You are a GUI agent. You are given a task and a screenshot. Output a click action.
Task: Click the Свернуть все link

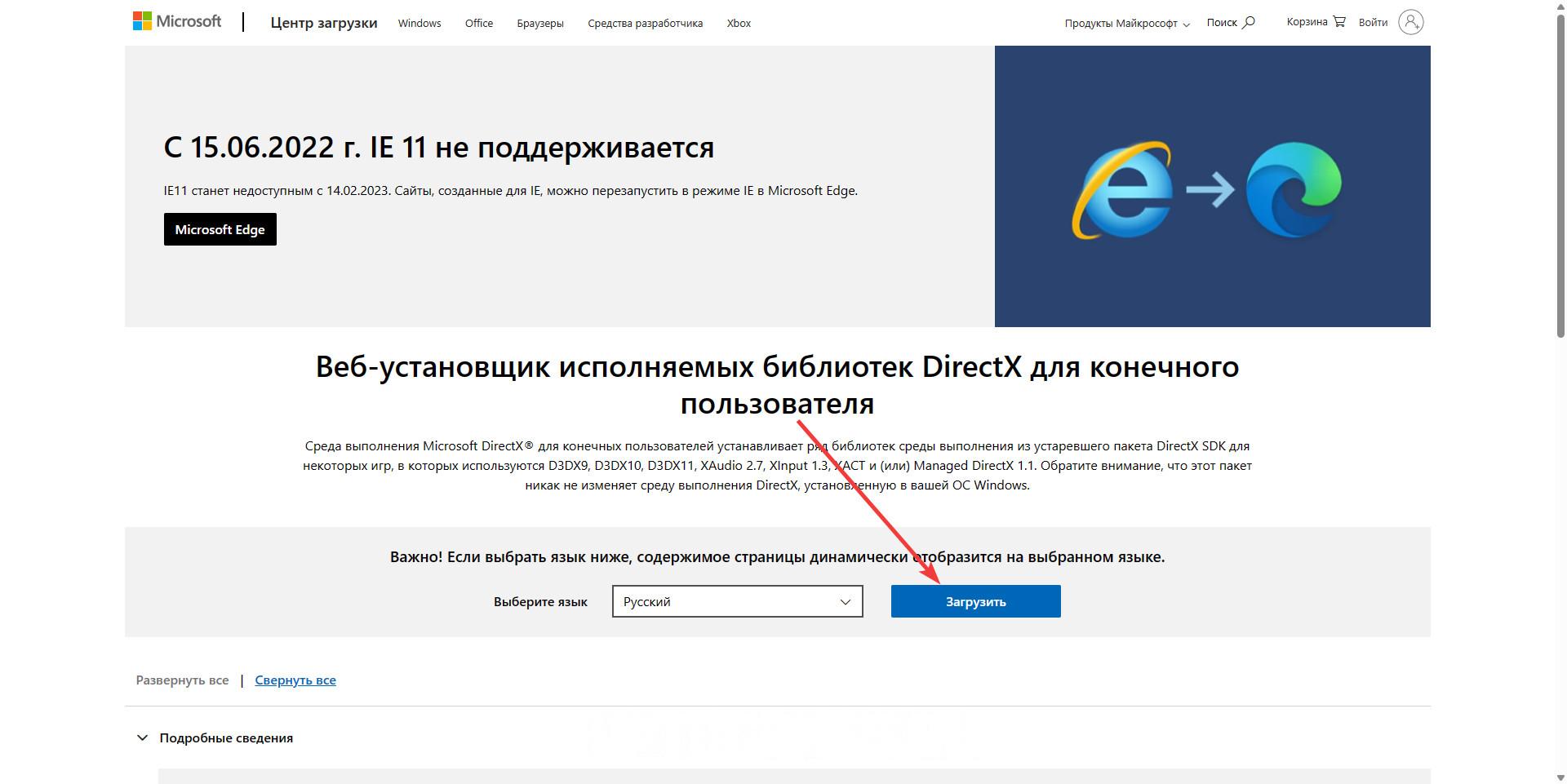coord(295,680)
